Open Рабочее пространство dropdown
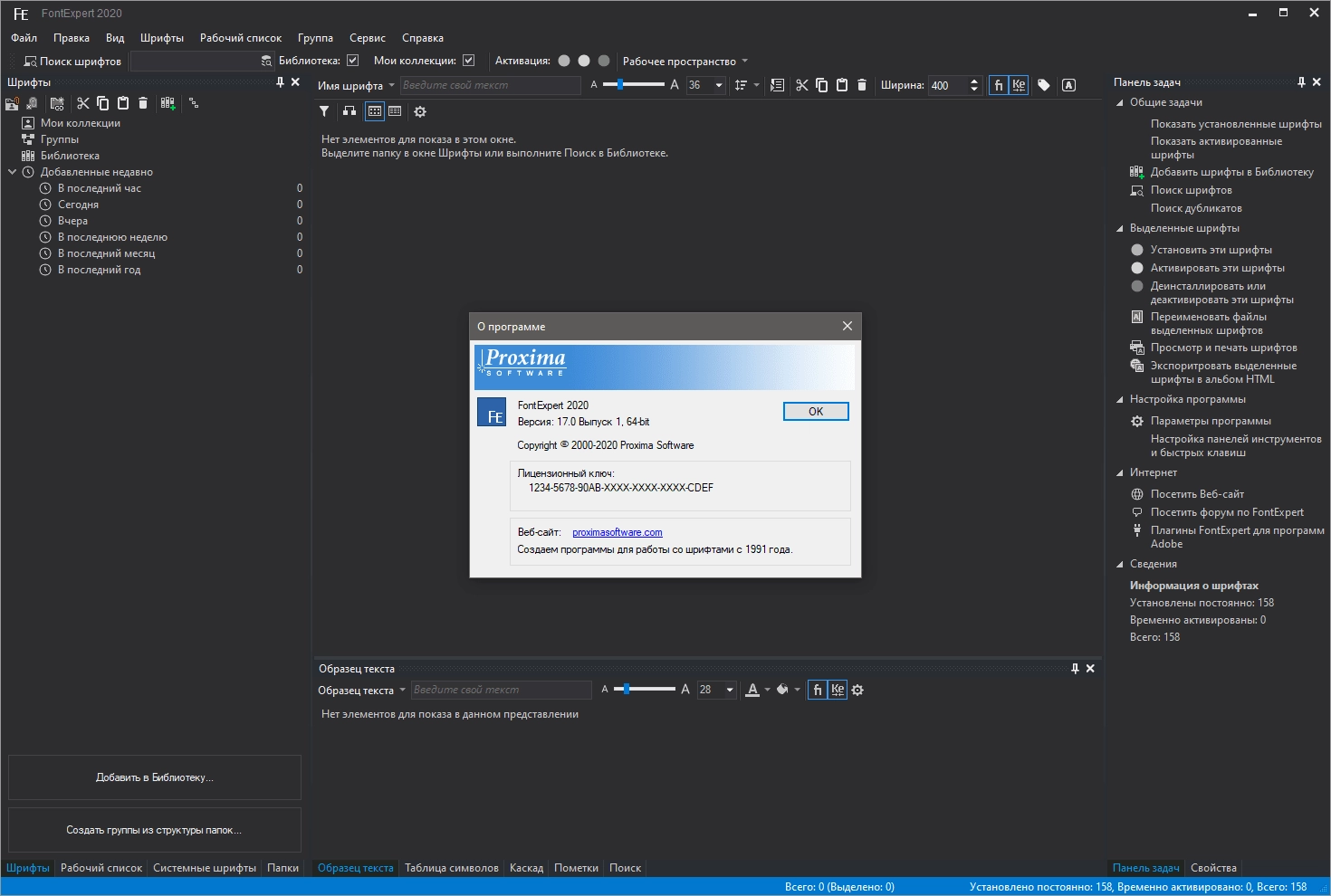 tap(685, 62)
